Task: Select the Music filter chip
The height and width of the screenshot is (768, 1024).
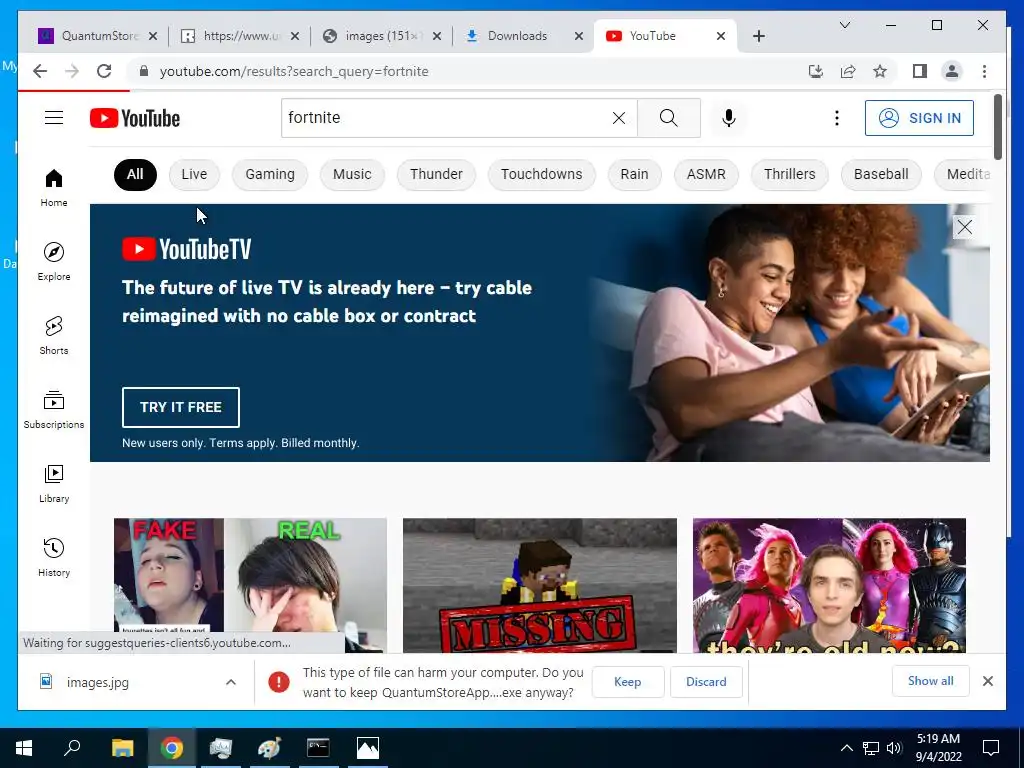Action: coord(352,174)
